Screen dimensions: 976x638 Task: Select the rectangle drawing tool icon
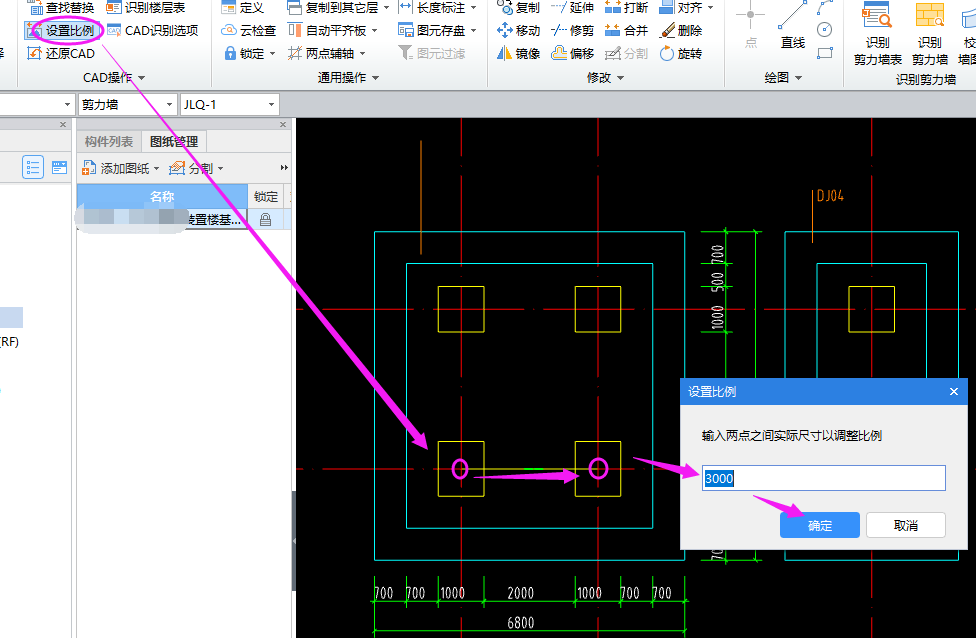pos(825,53)
